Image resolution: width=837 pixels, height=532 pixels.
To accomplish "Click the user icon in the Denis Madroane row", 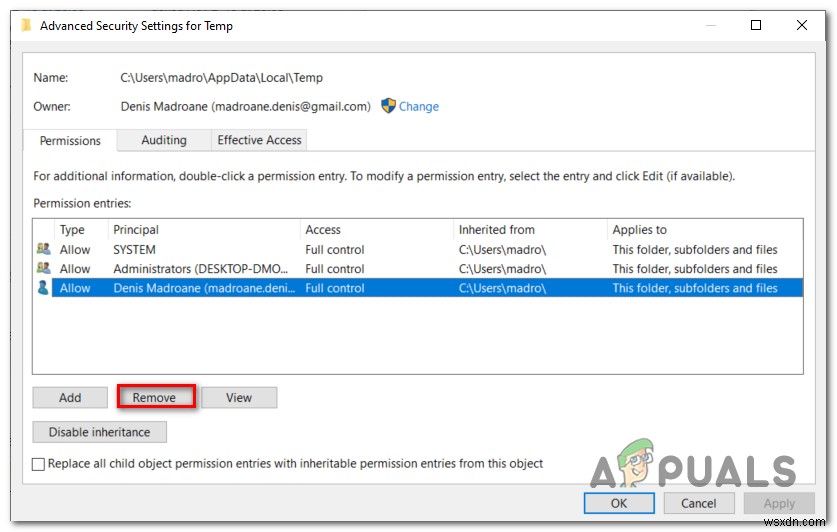I will 43,288.
